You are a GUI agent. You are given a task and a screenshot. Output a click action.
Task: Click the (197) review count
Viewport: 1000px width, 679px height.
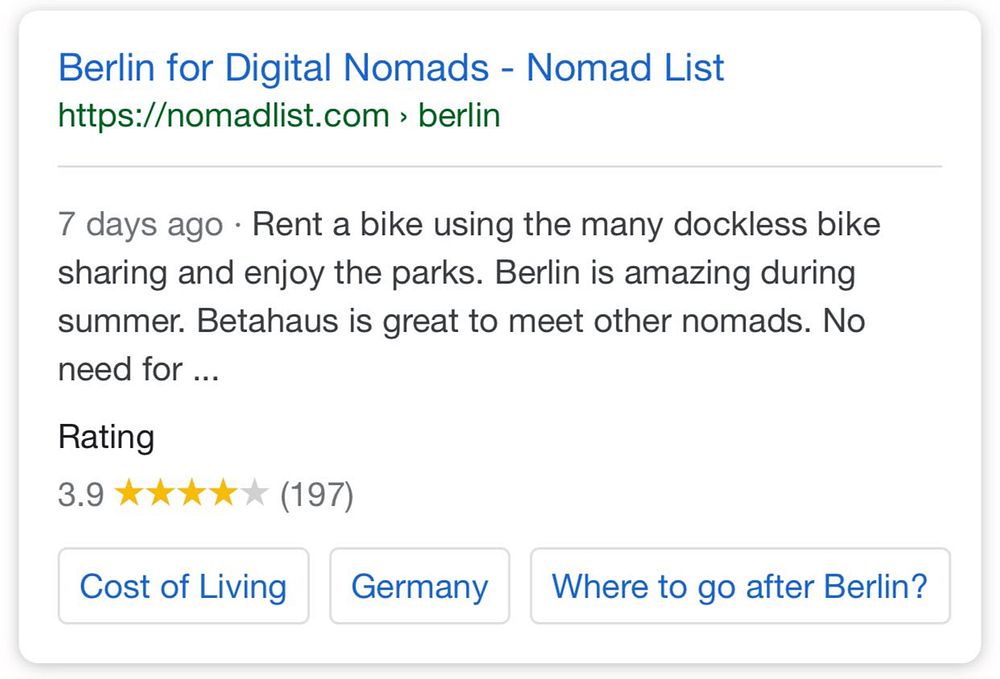[x=317, y=494]
